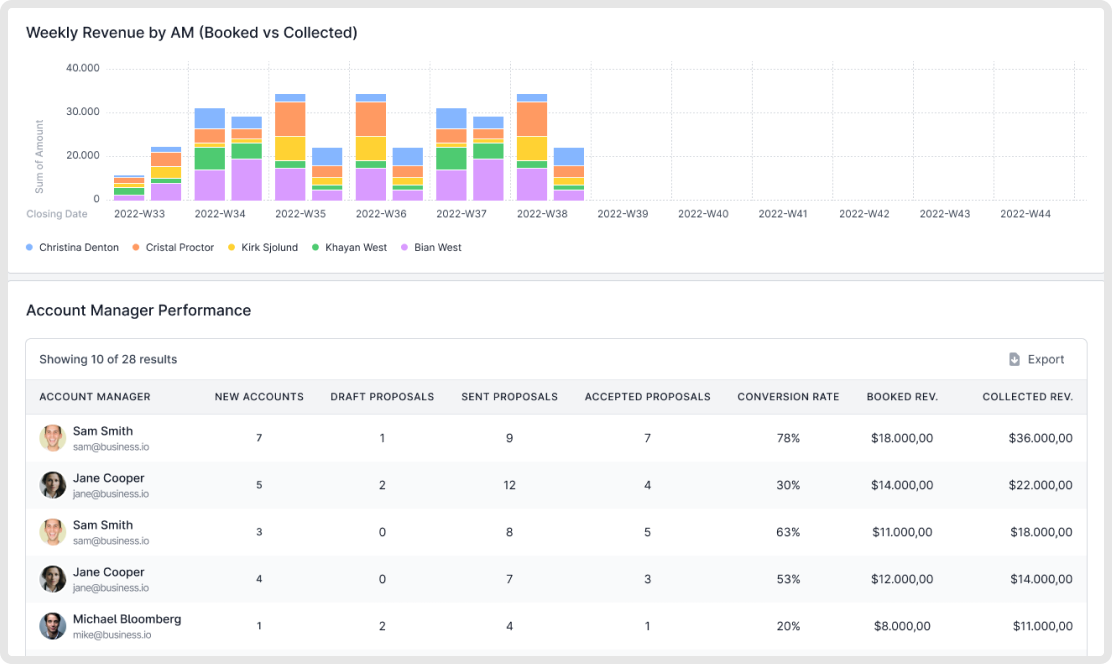1112x664 pixels.
Task: Click the 2022-W41 axis label
Action: 784,214
